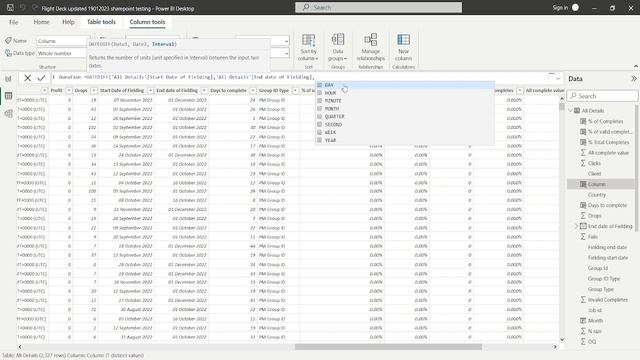The image size is (640, 360).
Task: Choose QUARTER from the interval suggestions
Action: coord(404,117)
